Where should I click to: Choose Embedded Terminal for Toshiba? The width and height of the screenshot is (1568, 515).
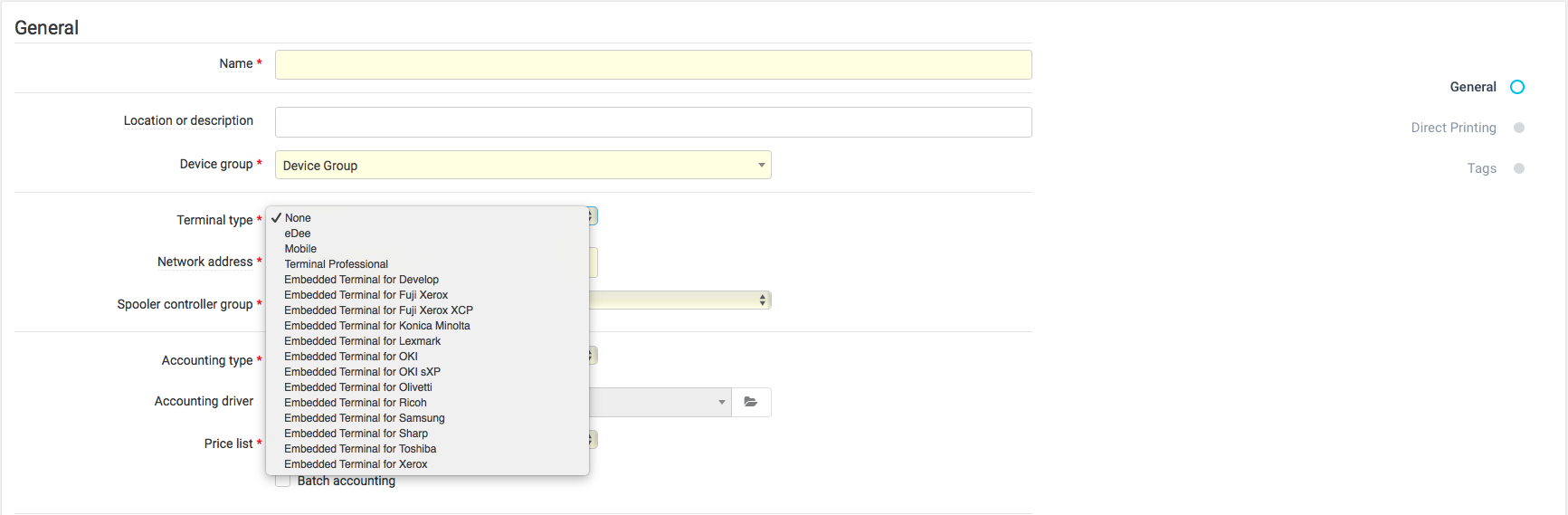(360, 449)
